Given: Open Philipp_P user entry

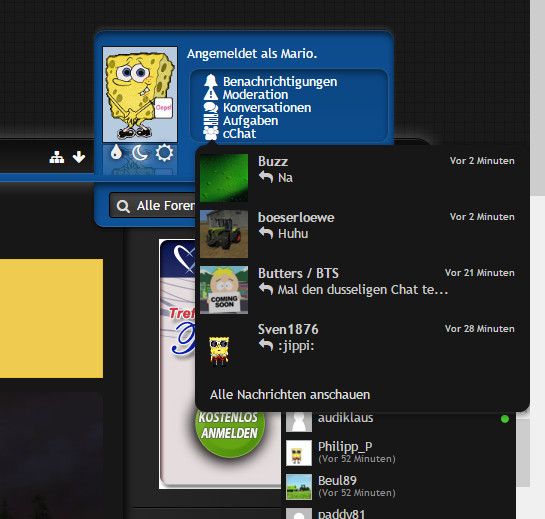Looking at the screenshot, I should point(345,446).
